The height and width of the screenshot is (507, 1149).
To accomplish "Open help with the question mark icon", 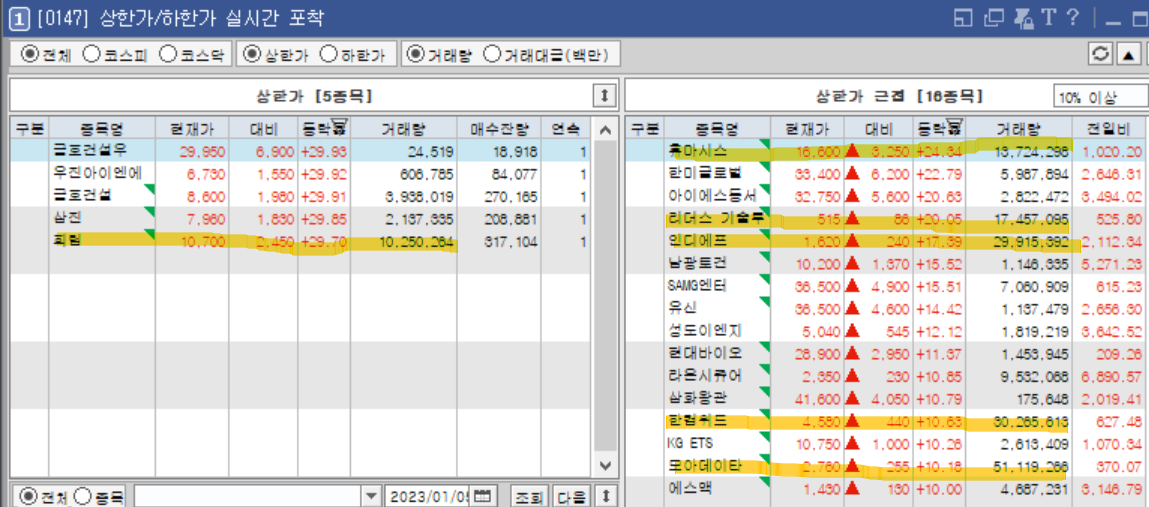I will [x=1073, y=18].
